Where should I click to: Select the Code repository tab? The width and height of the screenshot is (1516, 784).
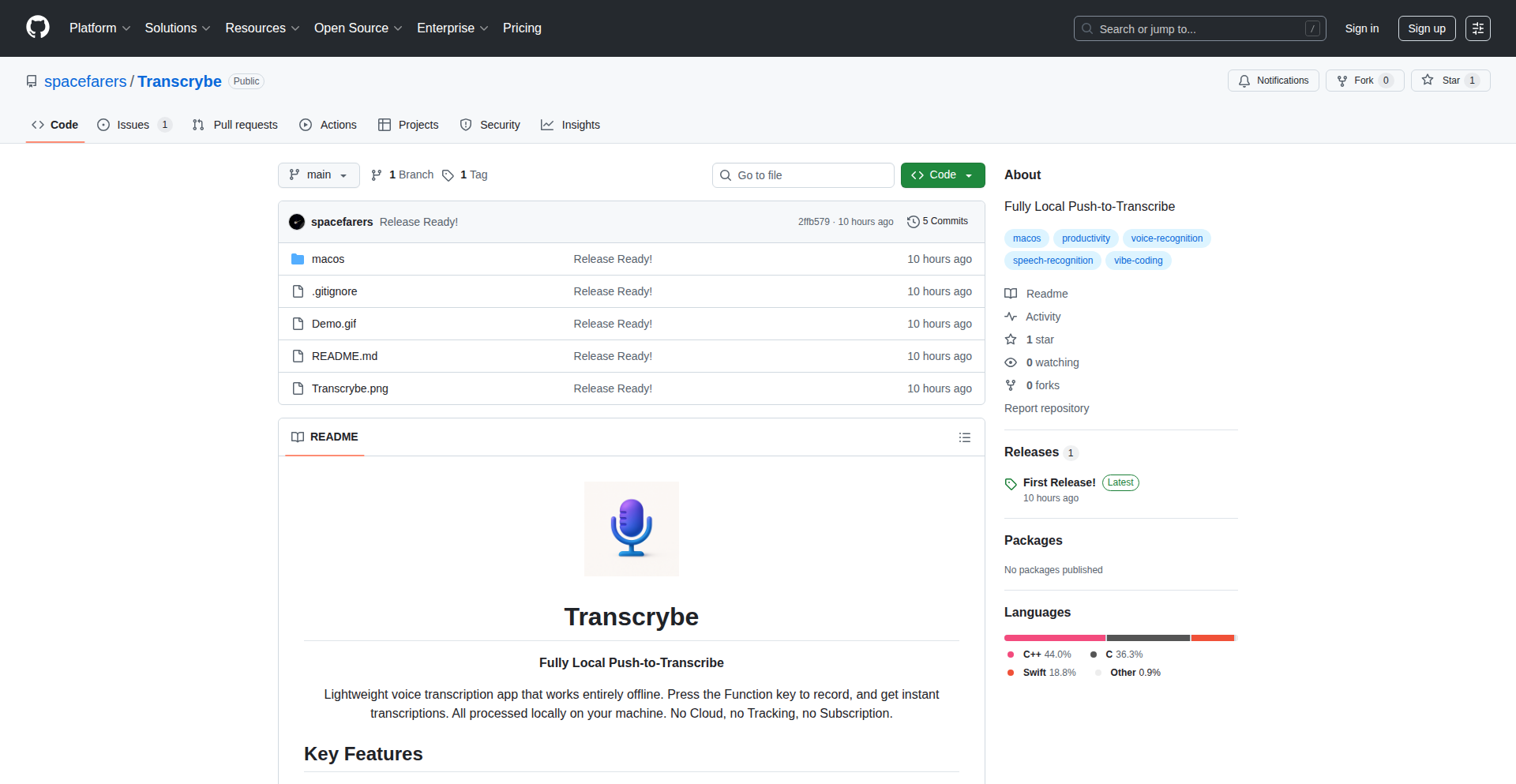pyautogui.click(x=54, y=125)
